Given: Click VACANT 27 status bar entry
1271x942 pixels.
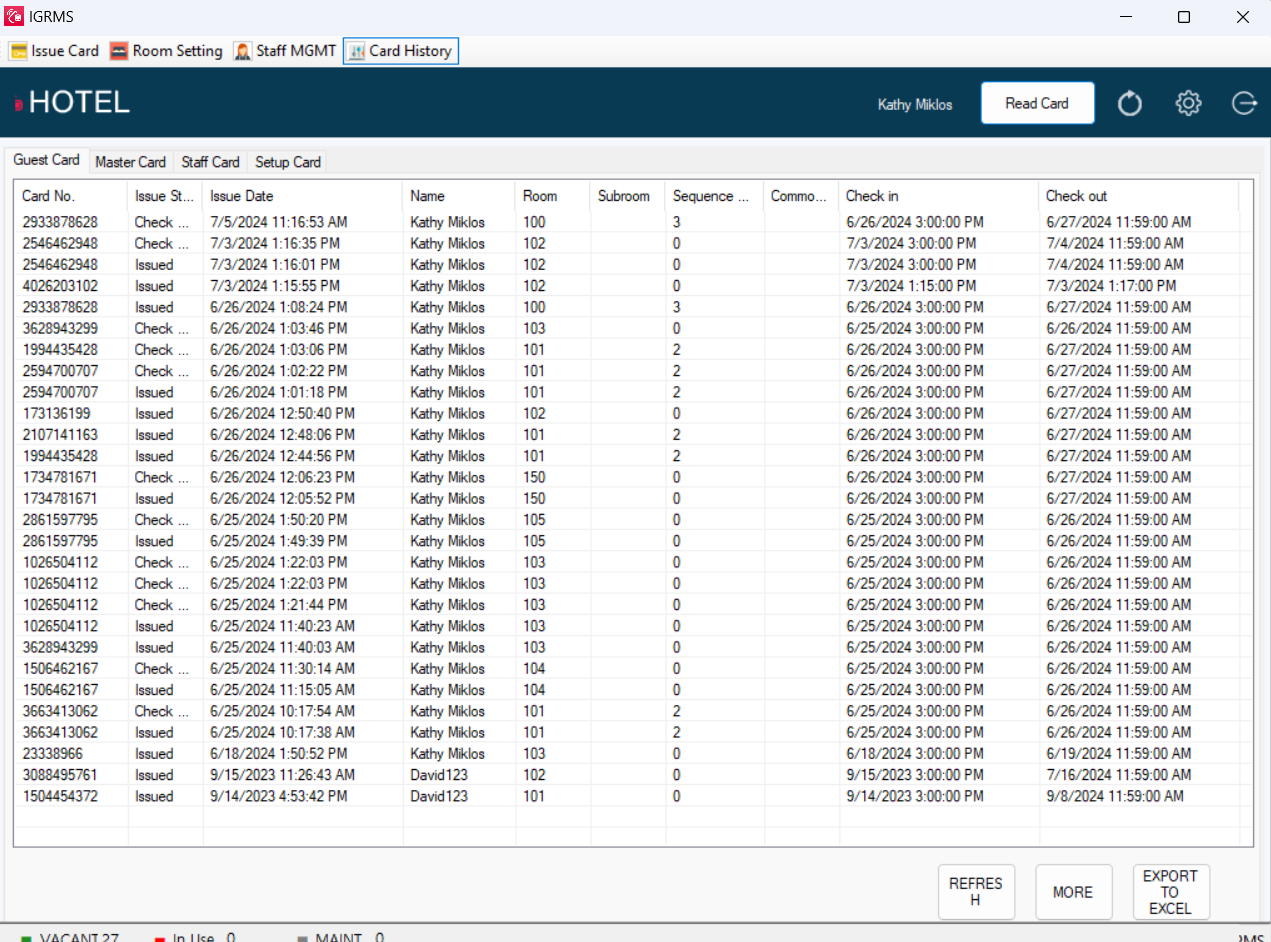Looking at the screenshot, I should click(70, 937).
